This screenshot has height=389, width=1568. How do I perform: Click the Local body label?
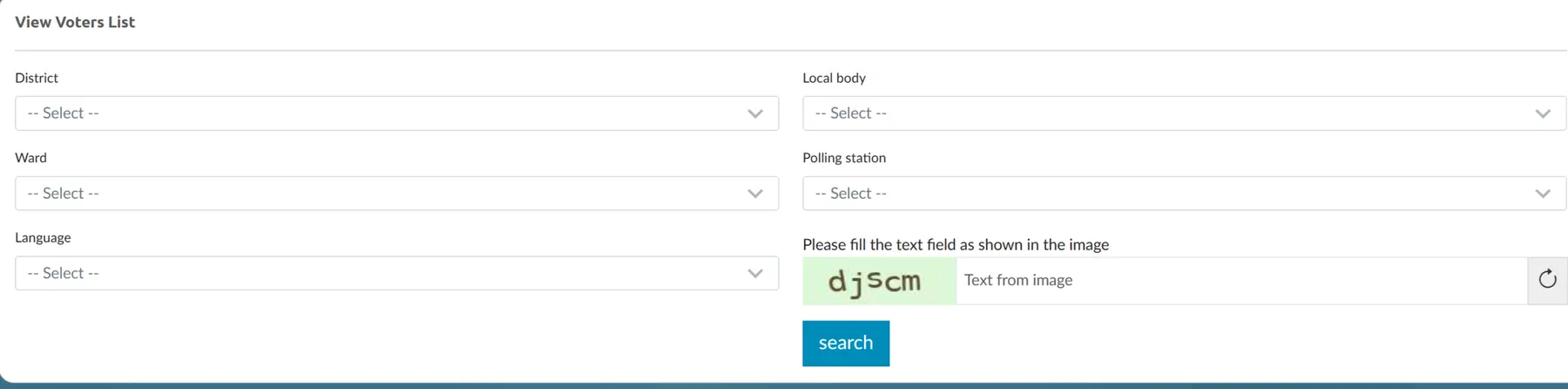[834, 78]
